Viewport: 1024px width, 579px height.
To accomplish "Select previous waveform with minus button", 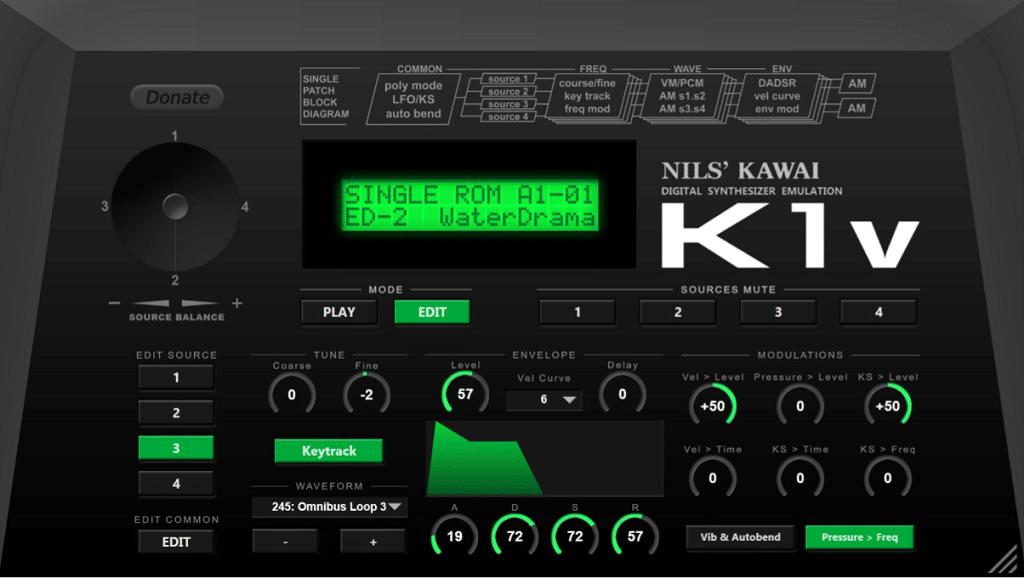I will coord(285,542).
